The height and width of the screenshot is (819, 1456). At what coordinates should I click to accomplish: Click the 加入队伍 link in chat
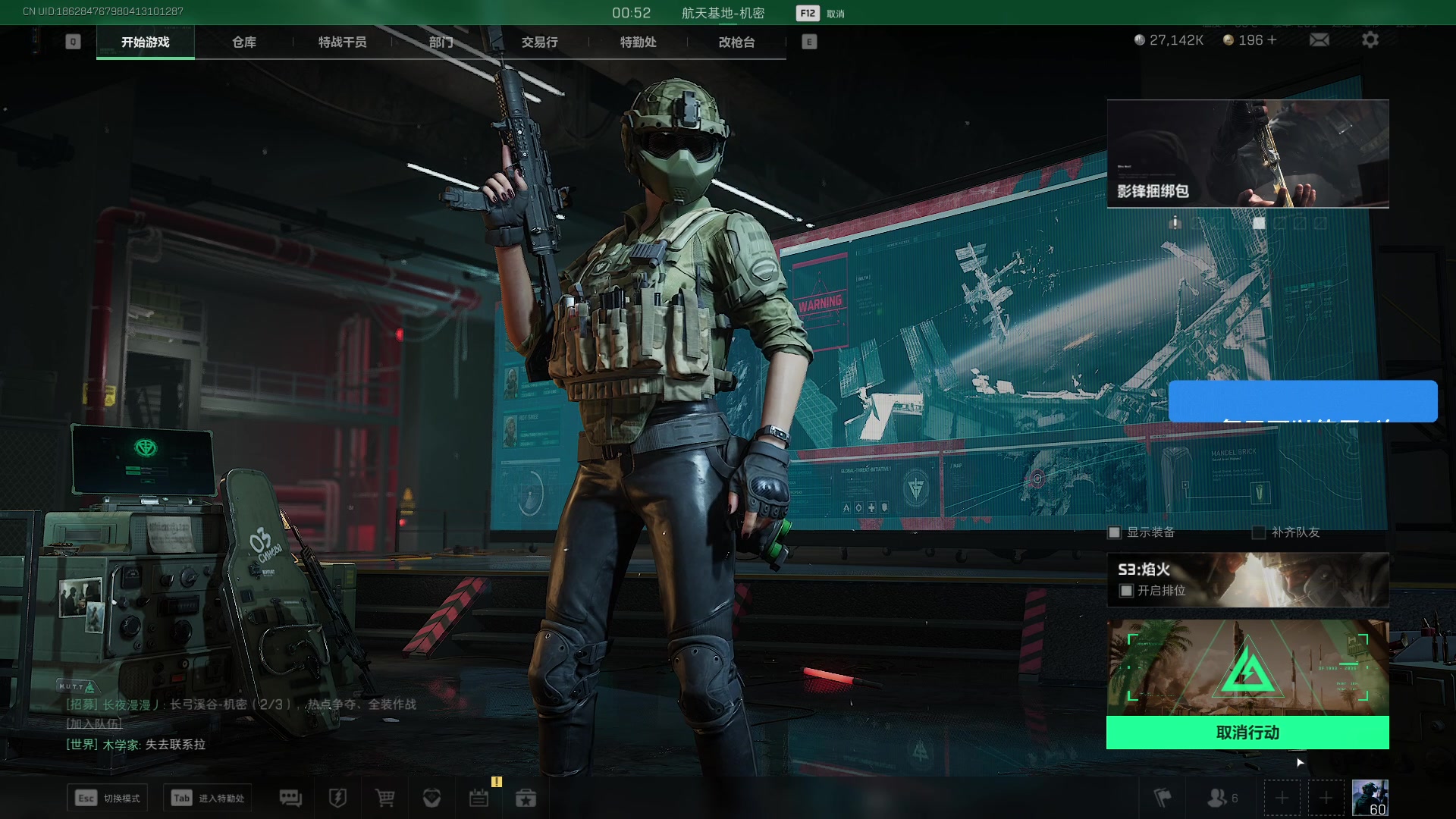(x=93, y=724)
